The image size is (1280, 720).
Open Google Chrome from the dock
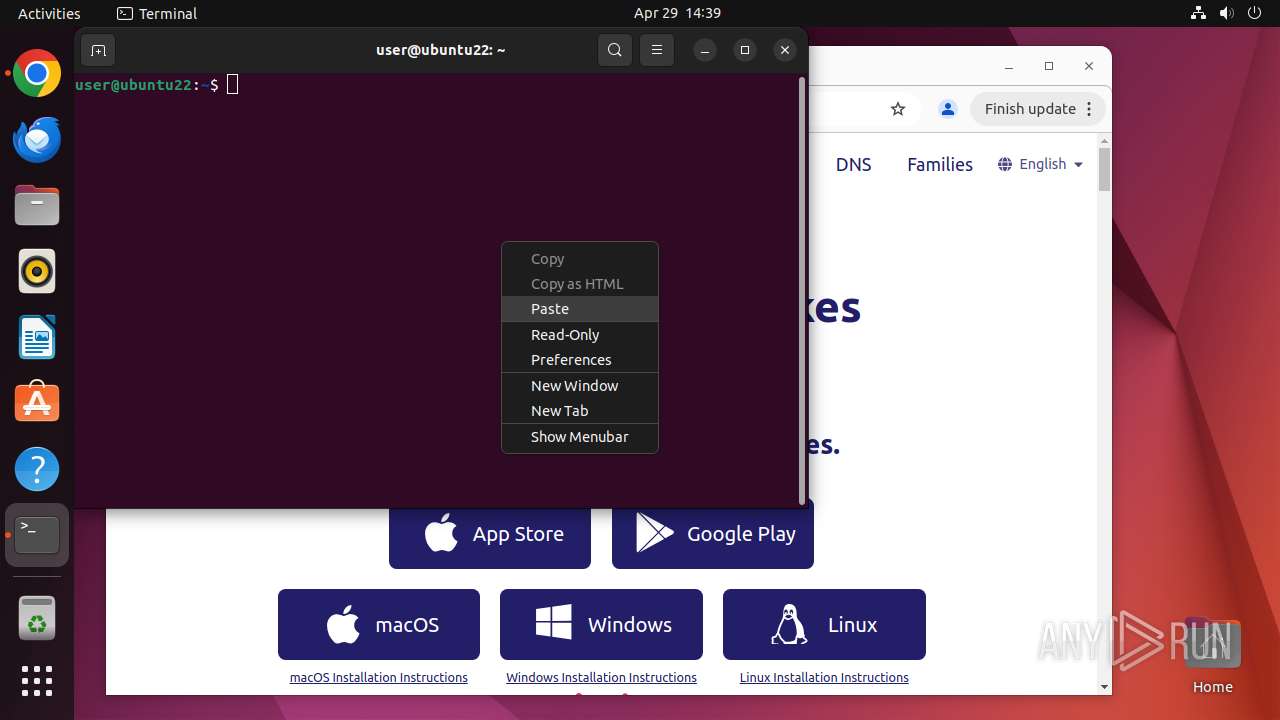click(x=37, y=74)
